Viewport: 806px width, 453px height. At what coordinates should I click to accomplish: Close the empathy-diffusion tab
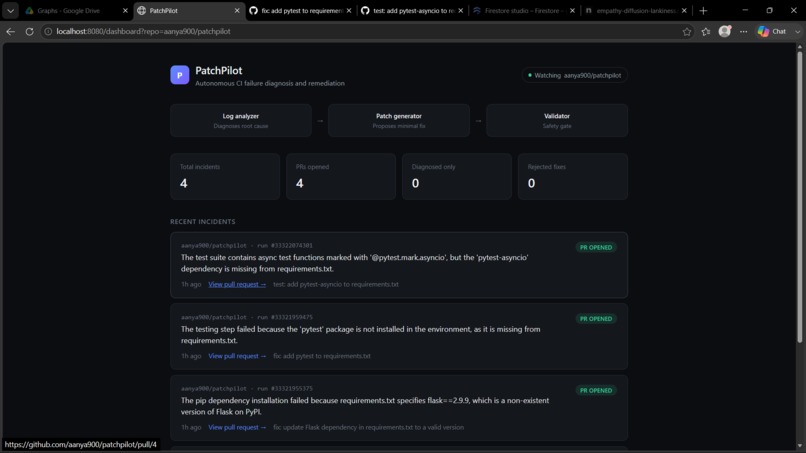point(684,10)
